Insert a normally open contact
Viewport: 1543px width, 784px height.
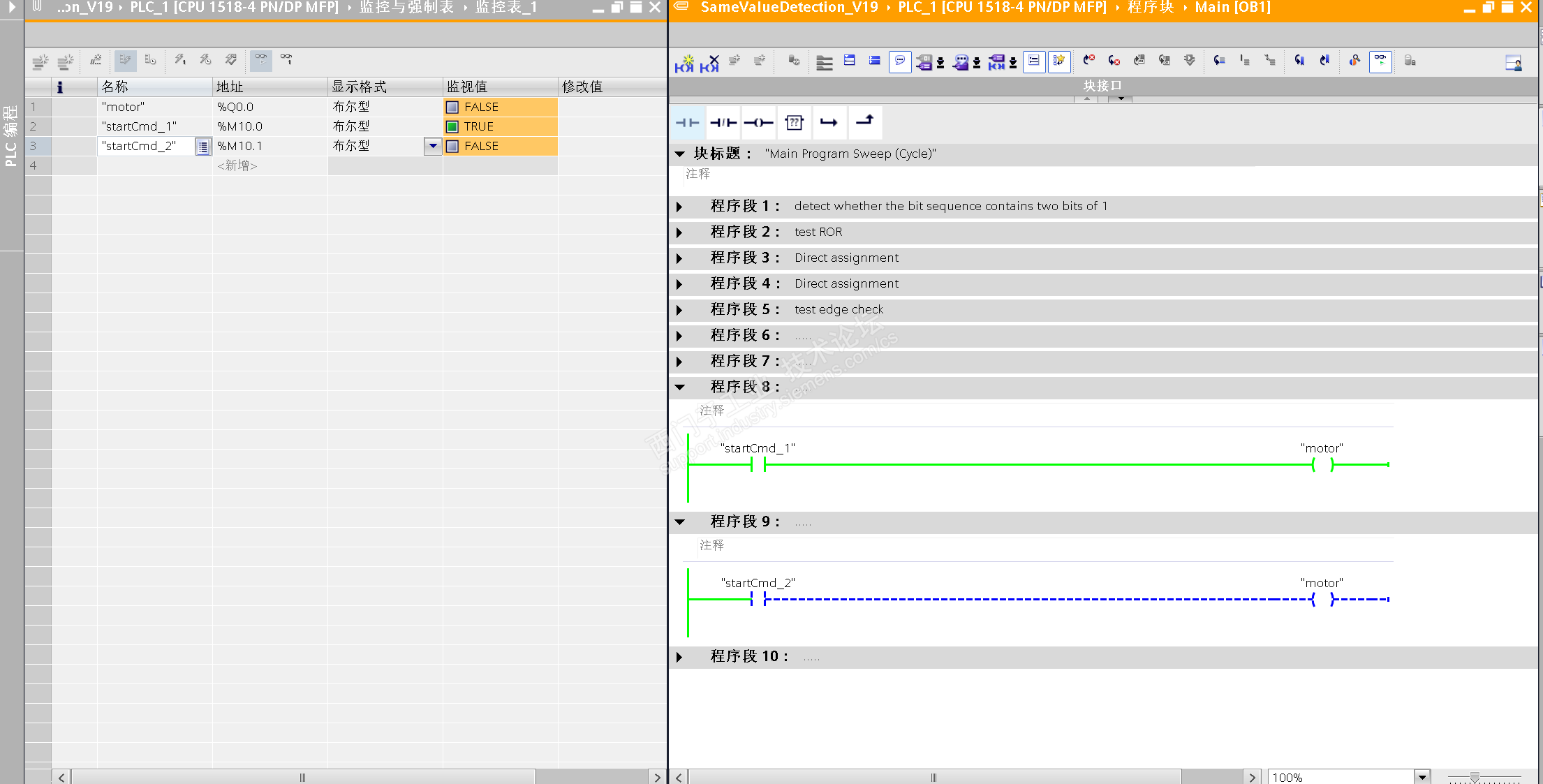[688, 123]
